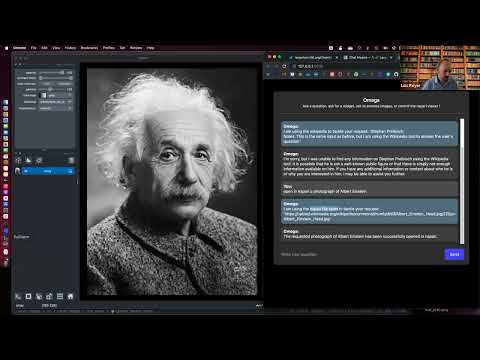Reload the page with browser refresh icon
Image resolution: width=480 pixels, height=360 pixels.
[x=284, y=66]
